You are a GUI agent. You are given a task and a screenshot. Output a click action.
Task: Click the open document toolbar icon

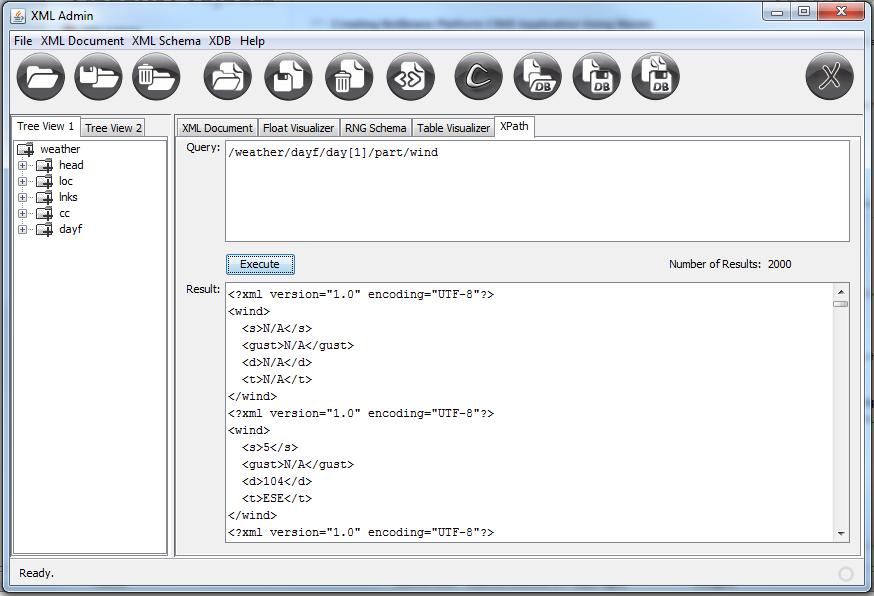(x=227, y=77)
